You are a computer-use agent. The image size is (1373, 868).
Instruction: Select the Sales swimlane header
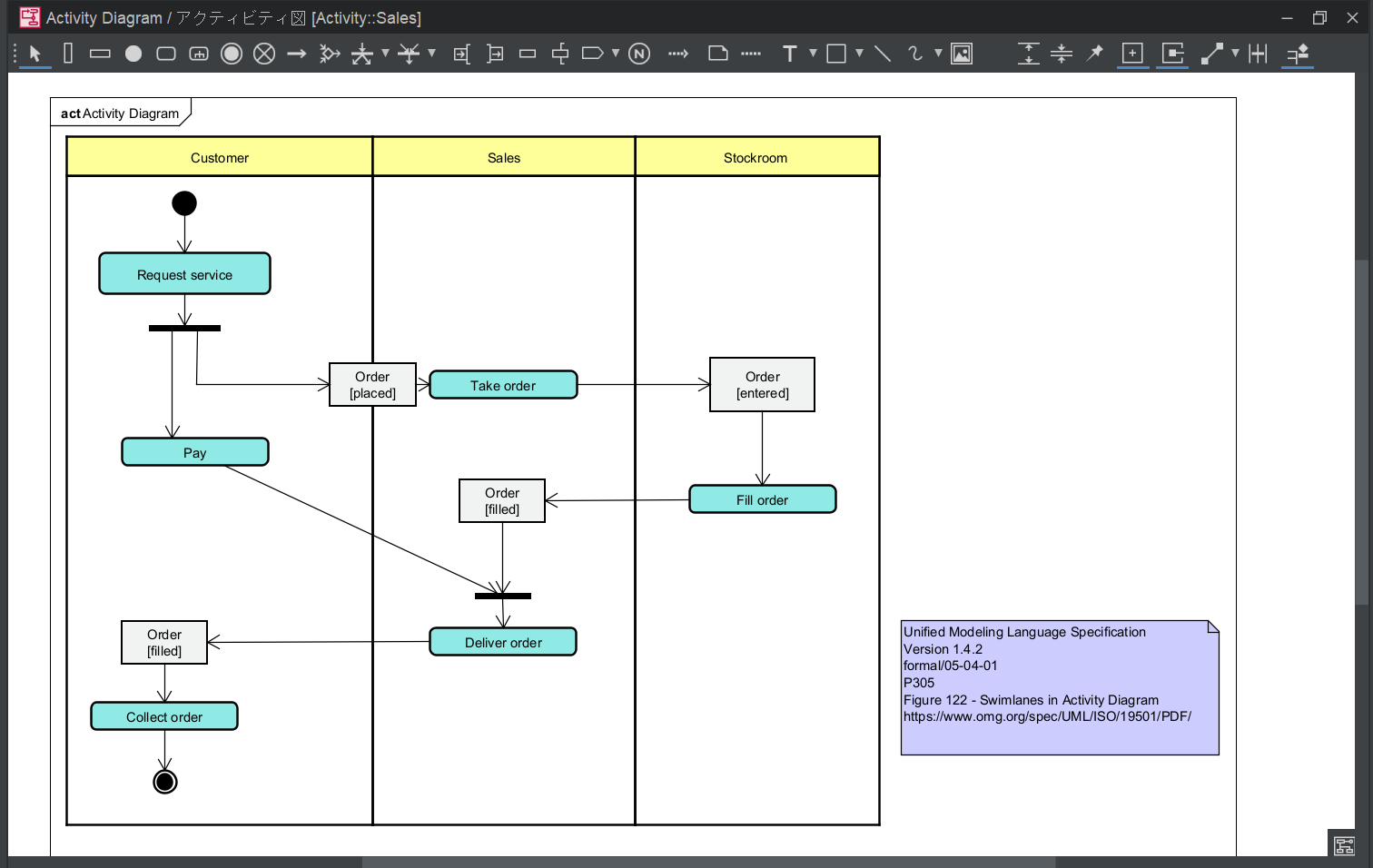pos(504,157)
